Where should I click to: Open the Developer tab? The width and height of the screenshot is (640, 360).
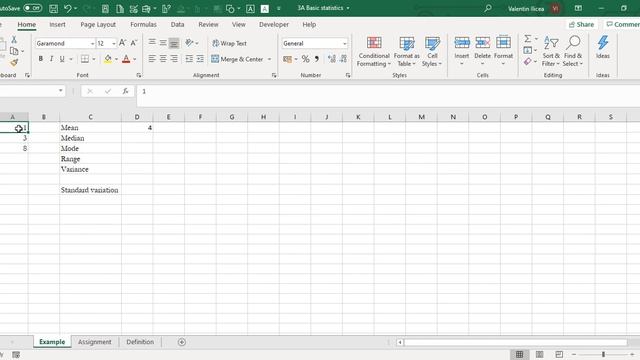tap(274, 24)
